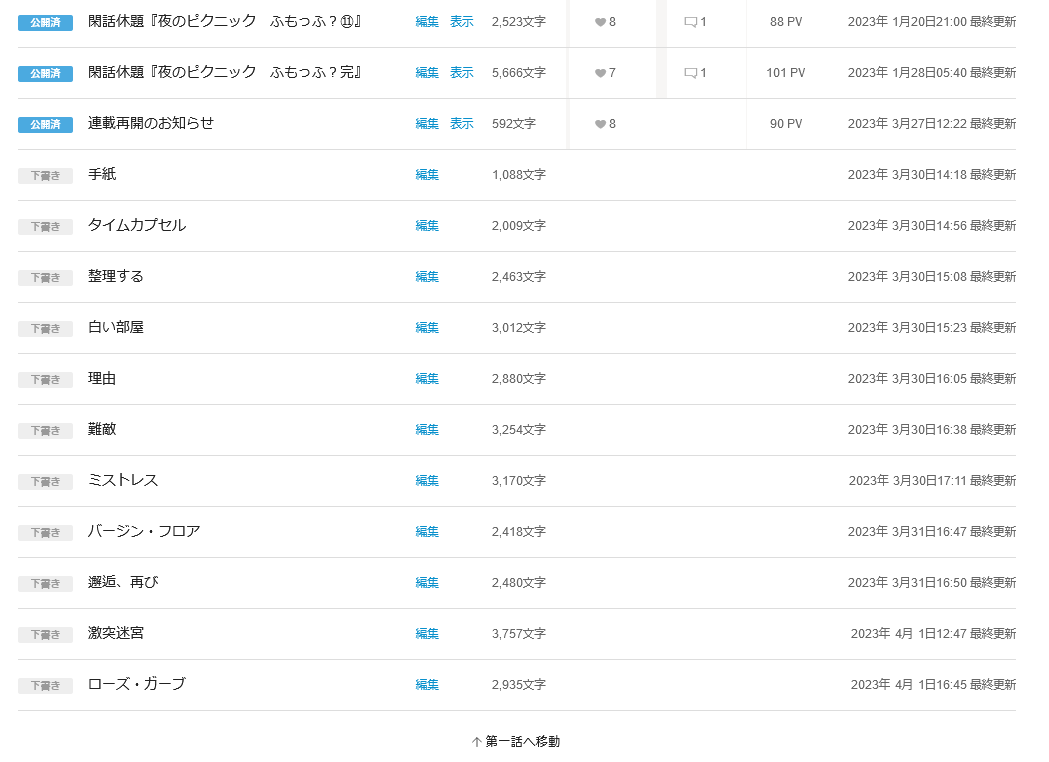Click comment icon on ふもっふ?完 episode row
Image resolution: width=1049 pixels, height=762 pixels.
(x=690, y=73)
